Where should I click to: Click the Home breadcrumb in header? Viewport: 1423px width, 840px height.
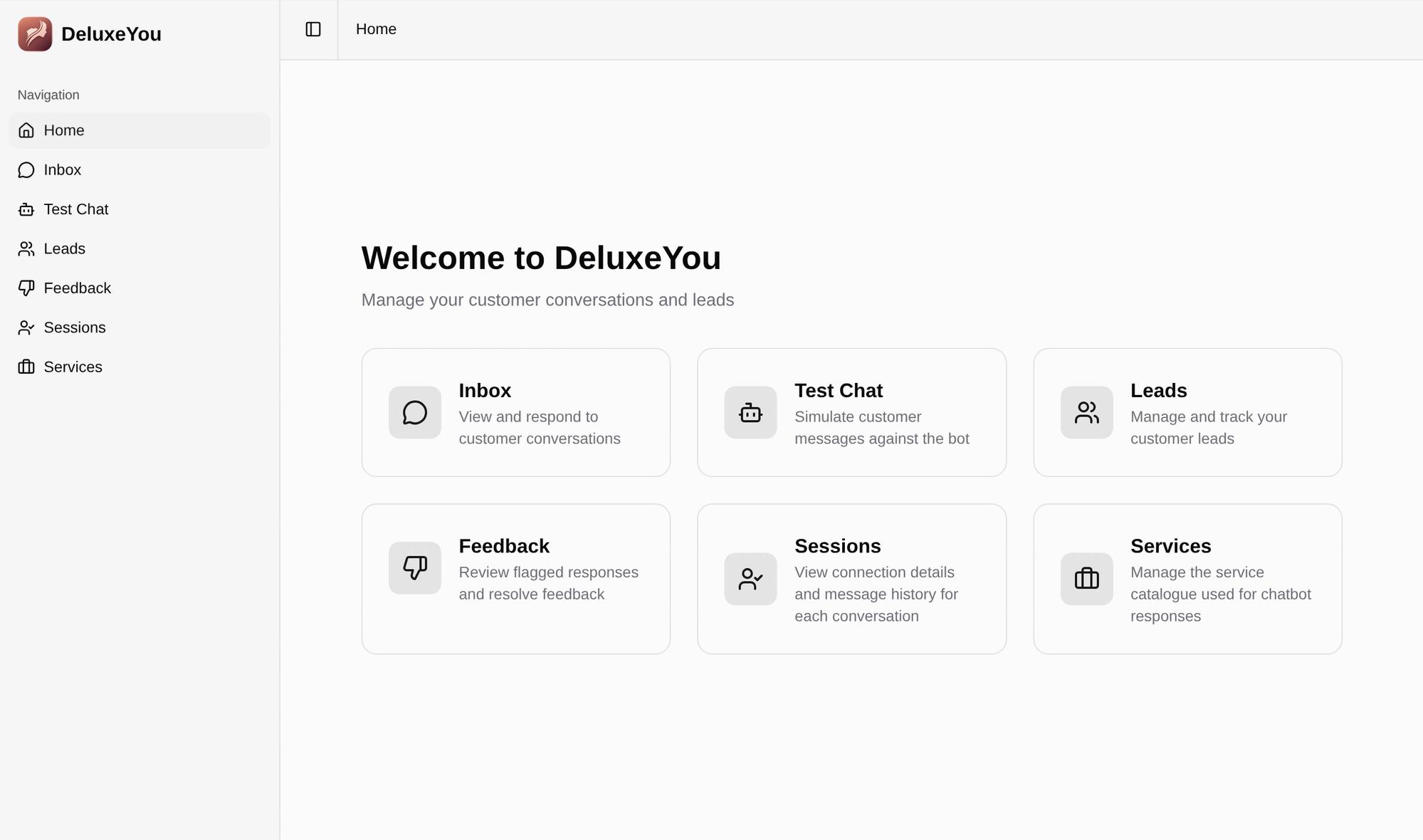pos(376,29)
